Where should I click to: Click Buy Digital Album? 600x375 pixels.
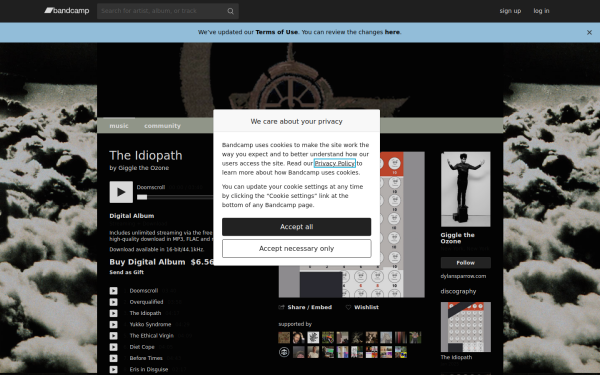pyautogui.click(x=147, y=262)
